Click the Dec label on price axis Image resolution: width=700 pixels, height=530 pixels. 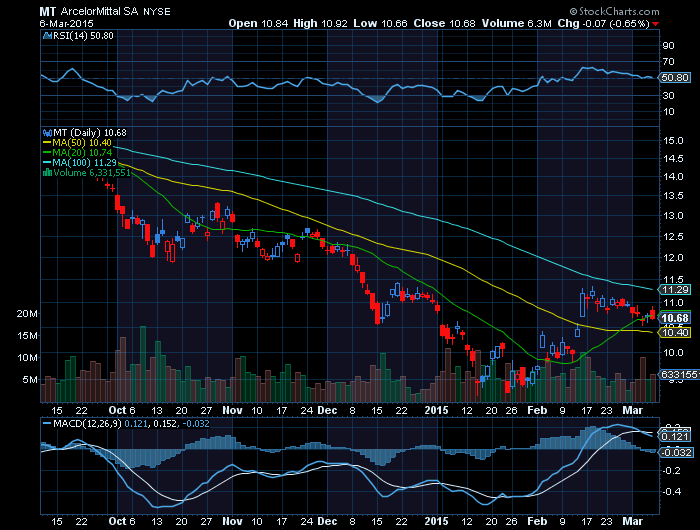click(x=327, y=410)
